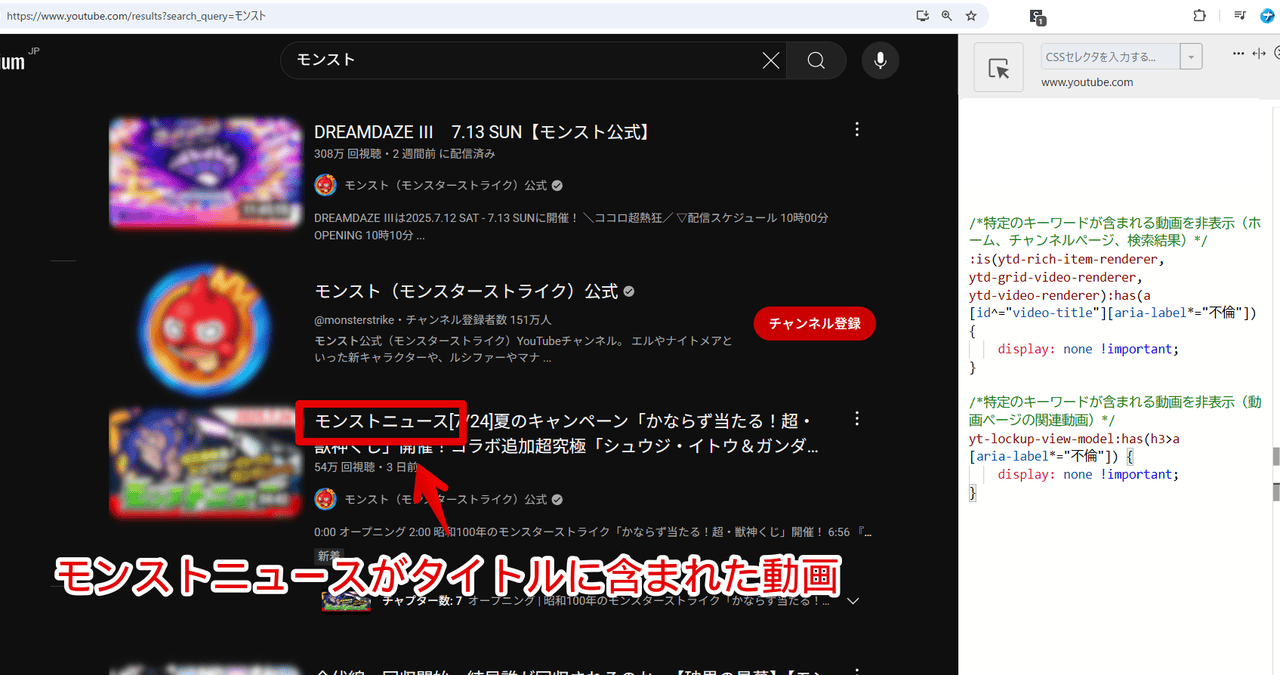Click small channel avatar under DREAMDAZE III
This screenshot has width=1280, height=675.
click(325, 185)
